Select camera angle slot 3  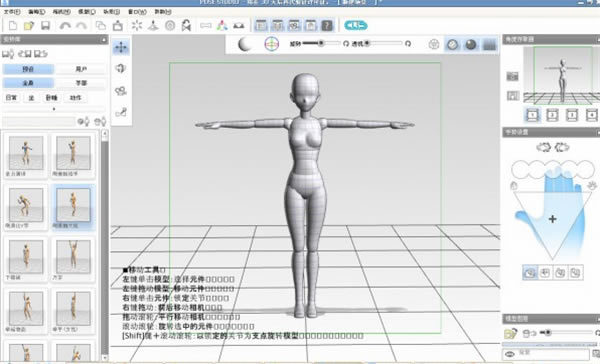[x=572, y=114]
